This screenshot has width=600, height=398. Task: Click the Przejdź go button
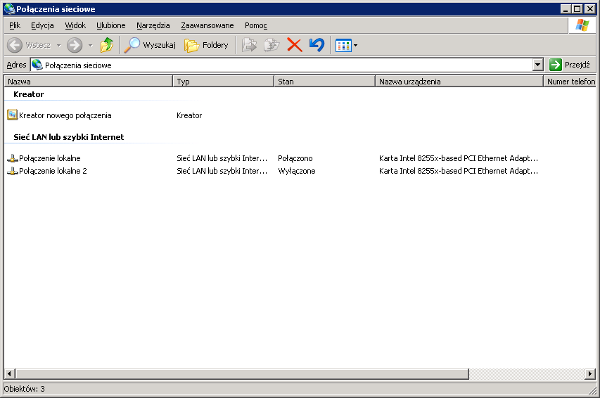click(x=569, y=65)
